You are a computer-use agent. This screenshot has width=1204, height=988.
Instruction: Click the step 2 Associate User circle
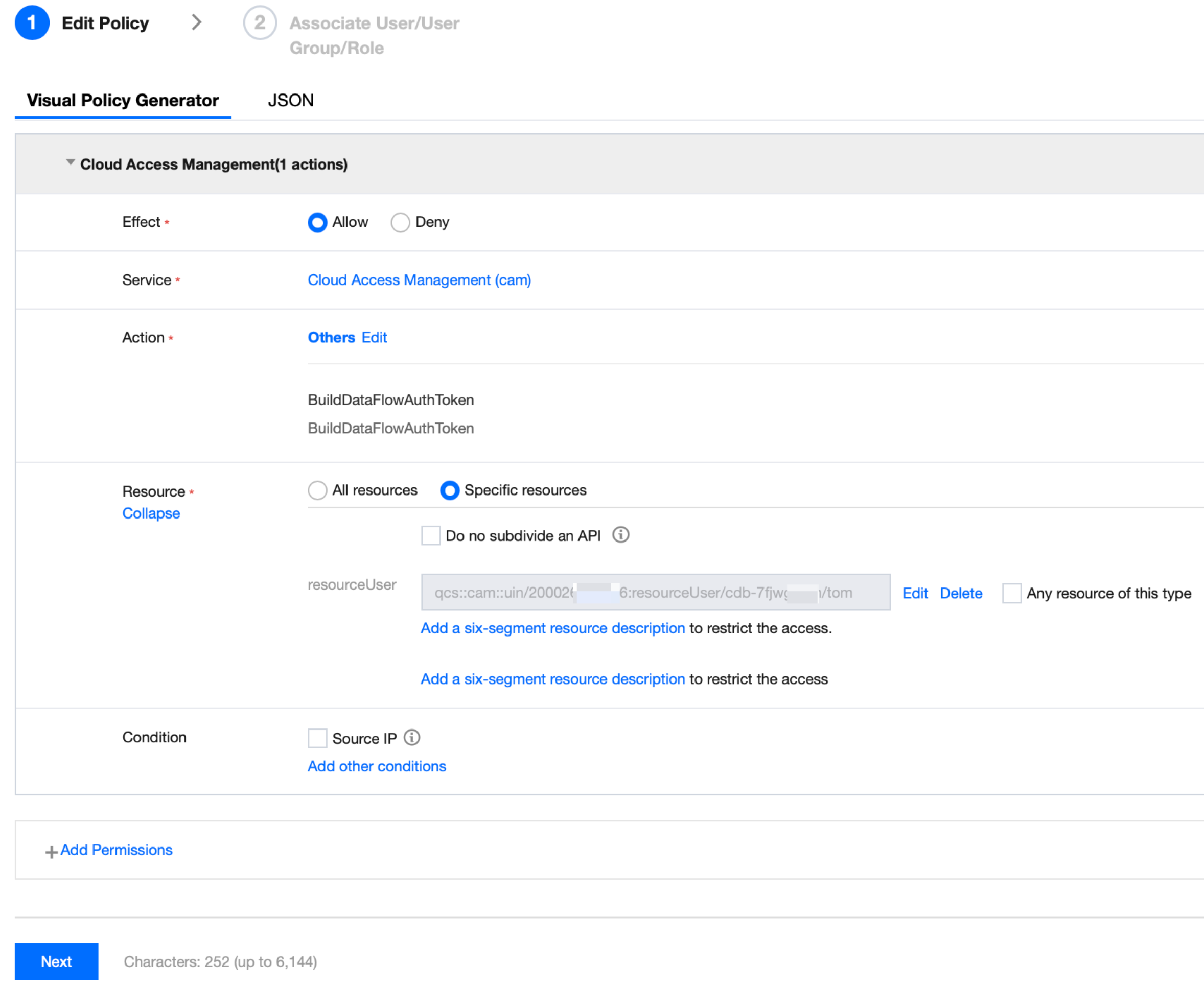click(x=260, y=23)
